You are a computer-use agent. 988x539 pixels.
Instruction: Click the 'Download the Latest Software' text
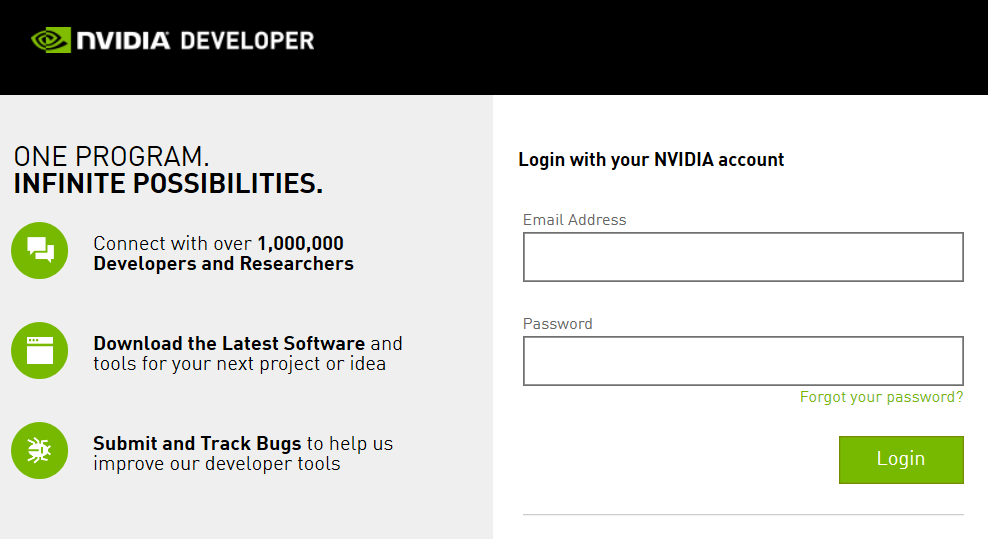[x=229, y=344]
